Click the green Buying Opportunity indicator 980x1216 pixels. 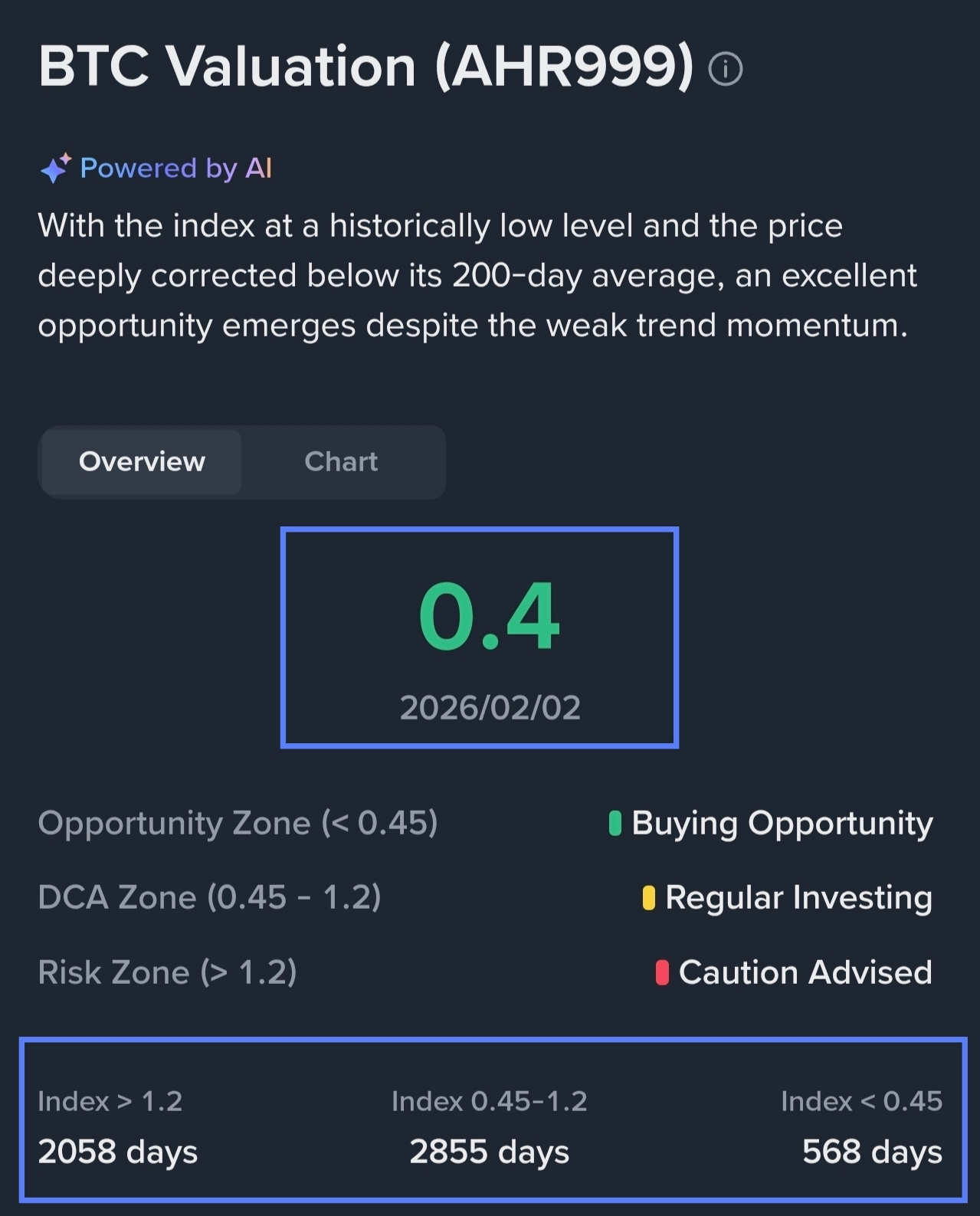point(615,824)
